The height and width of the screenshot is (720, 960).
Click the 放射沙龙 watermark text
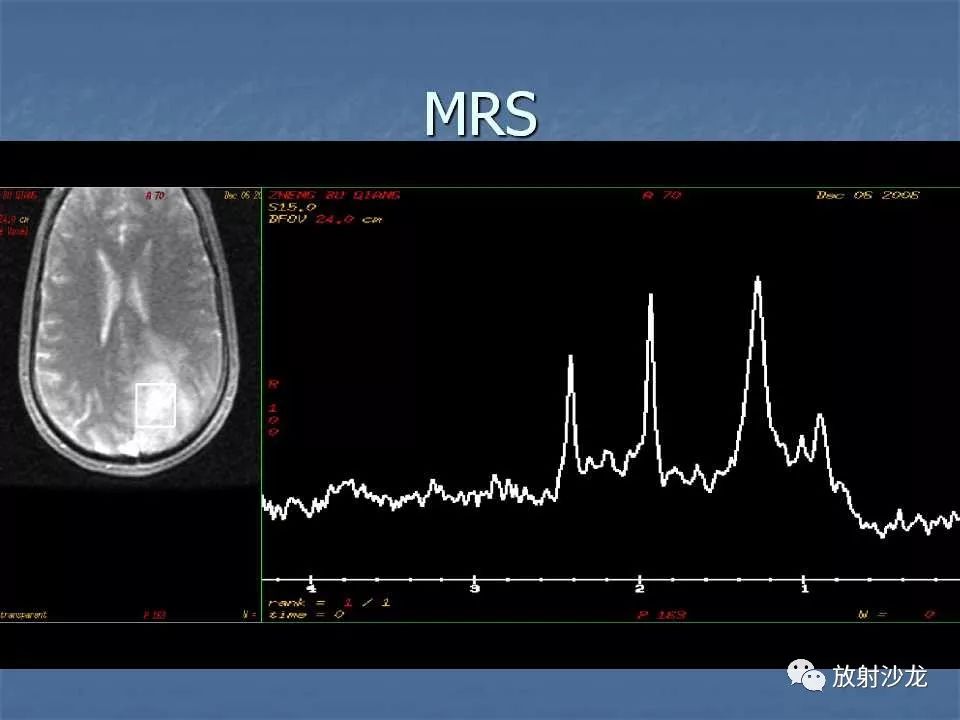(879, 677)
